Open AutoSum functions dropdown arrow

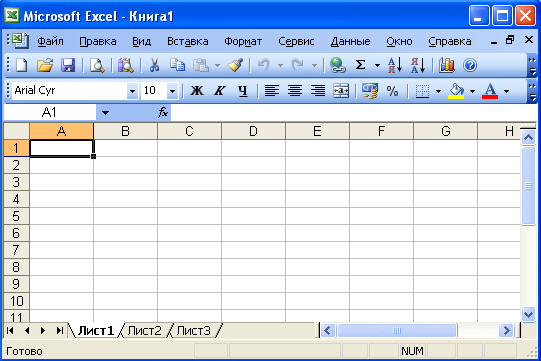tap(377, 65)
